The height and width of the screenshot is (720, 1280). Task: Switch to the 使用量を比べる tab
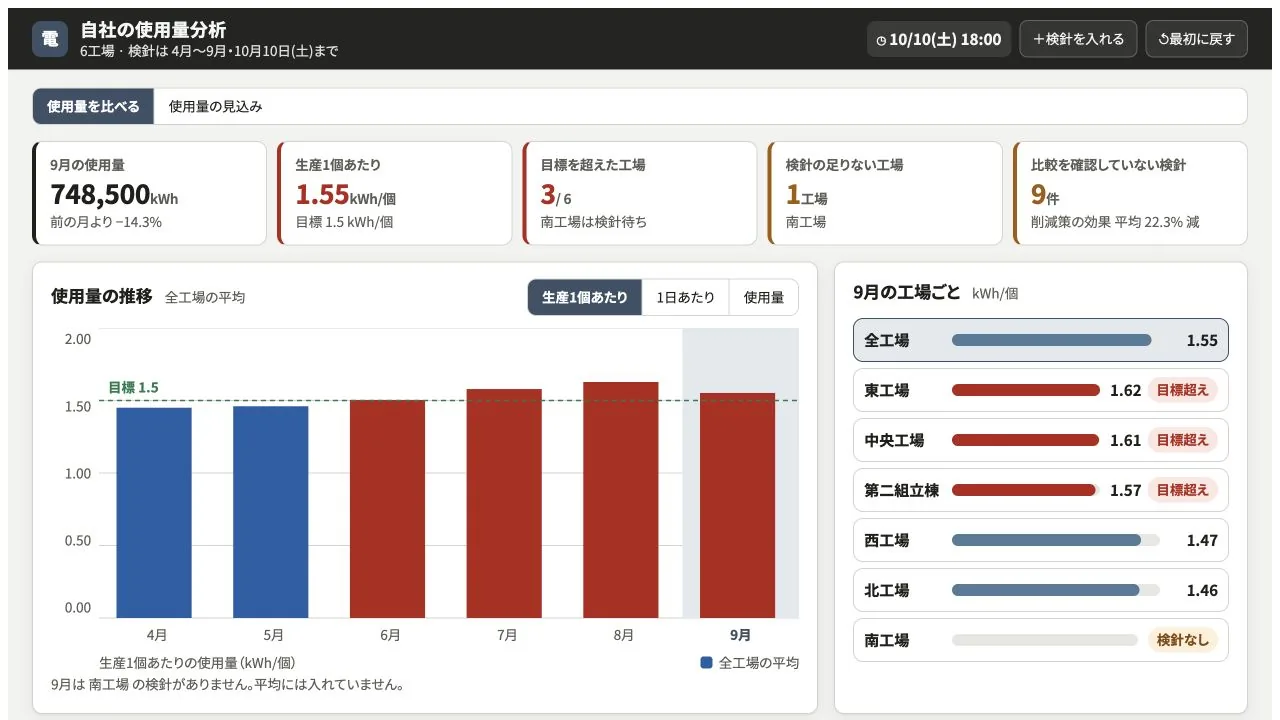(x=93, y=106)
